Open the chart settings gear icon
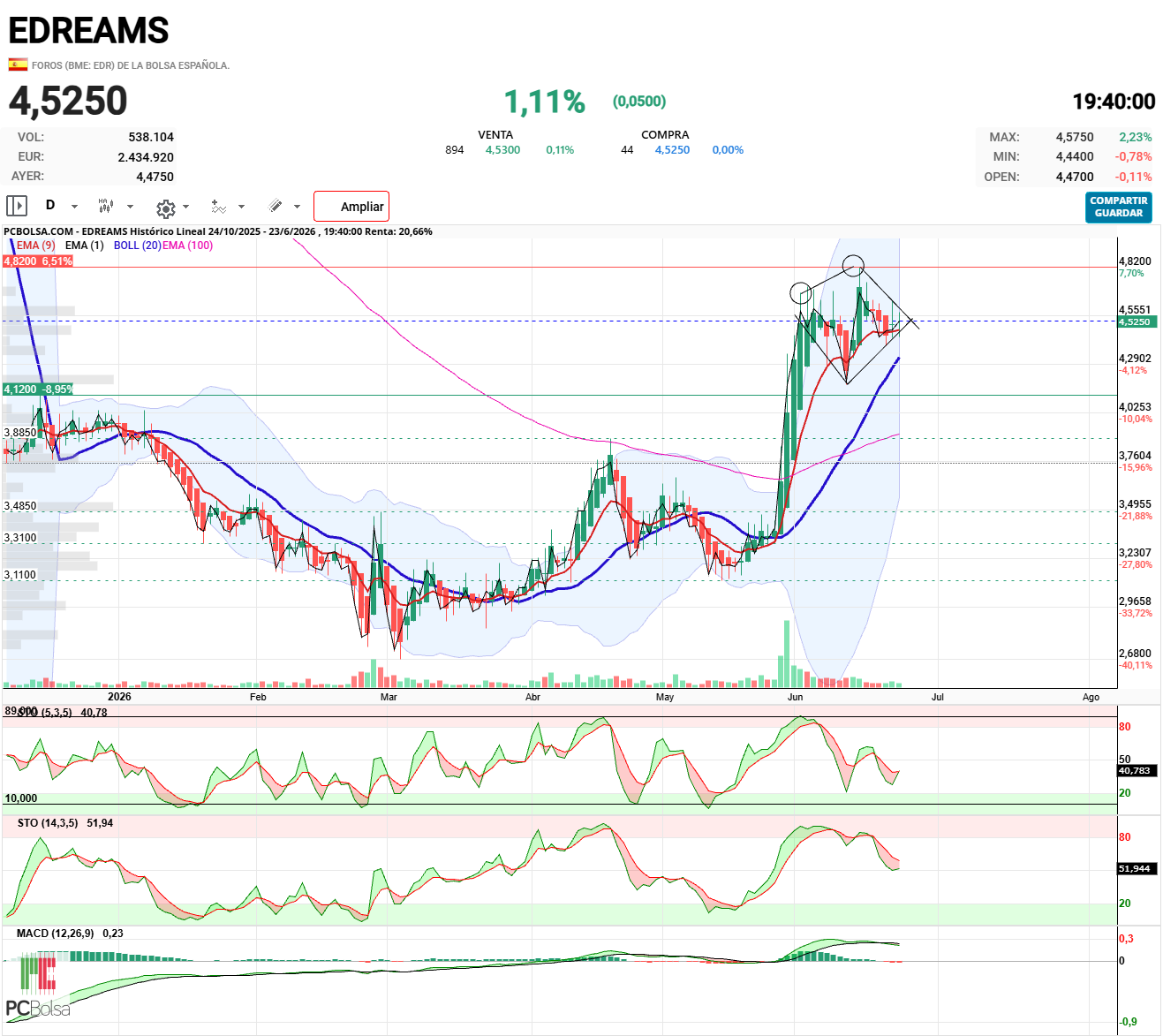This screenshot has width=1163, height=1036. tap(165, 208)
